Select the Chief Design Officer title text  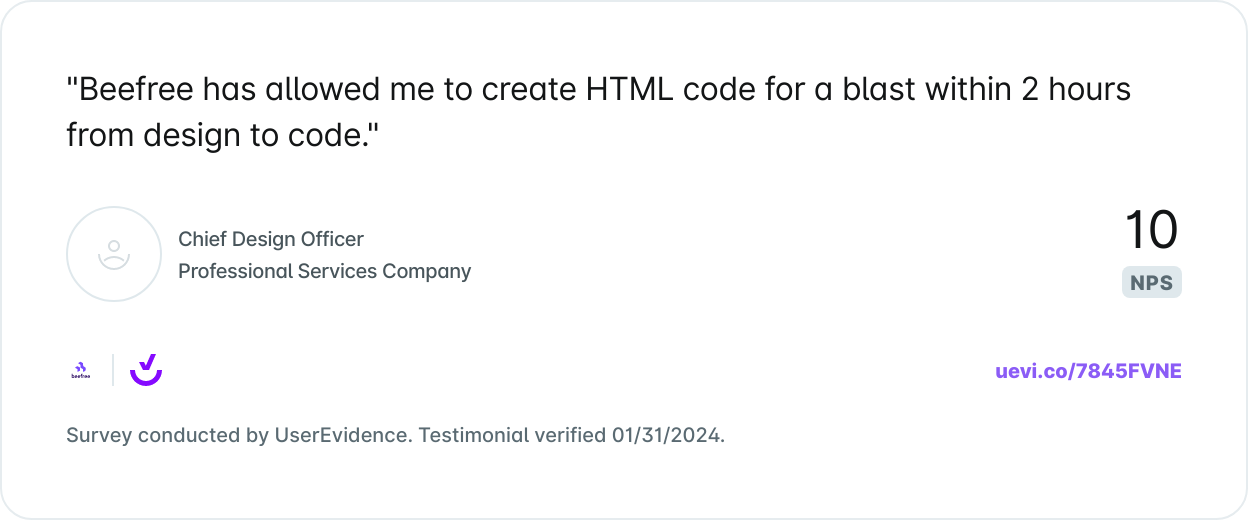coord(271,239)
